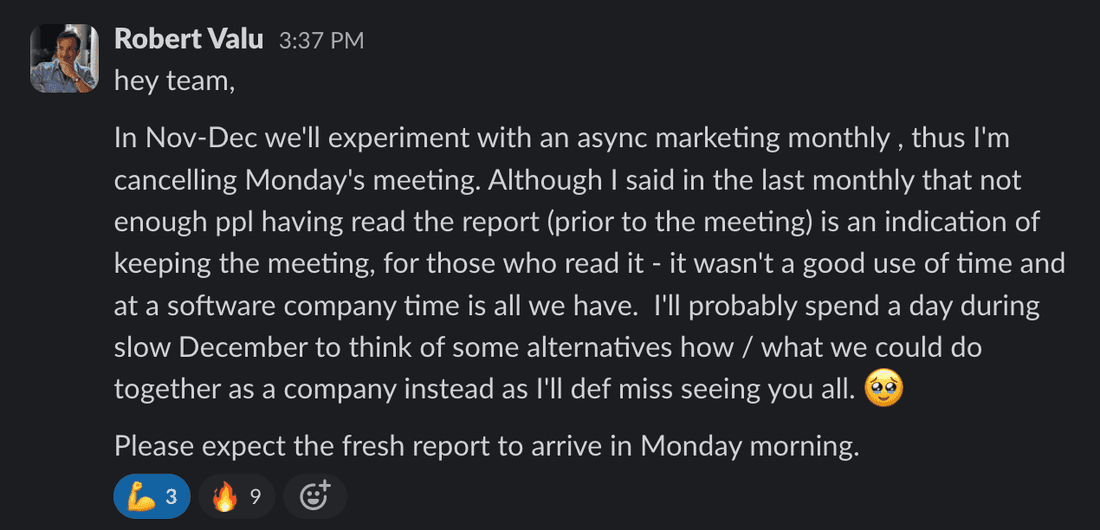The width and height of the screenshot is (1100, 530).
Task: Open the 3:37 PM timestamp link
Action: click(x=321, y=41)
